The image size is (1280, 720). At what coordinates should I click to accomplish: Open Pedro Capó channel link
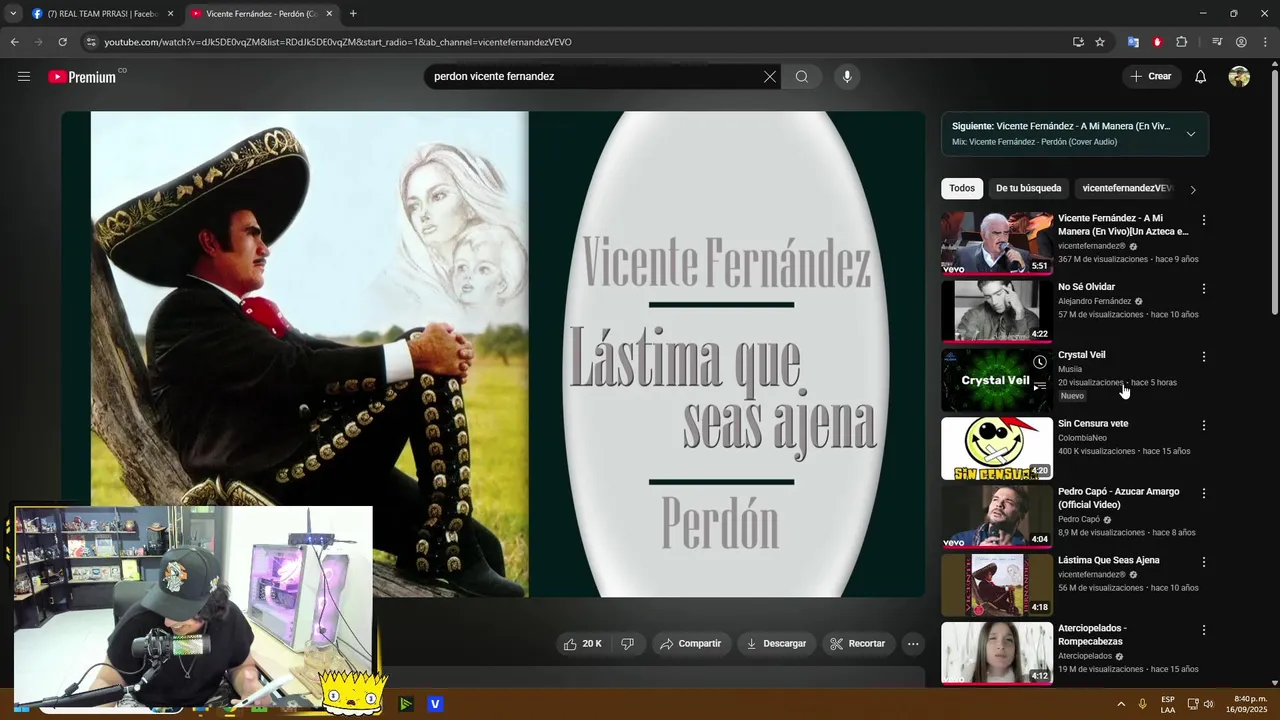tap(1079, 519)
